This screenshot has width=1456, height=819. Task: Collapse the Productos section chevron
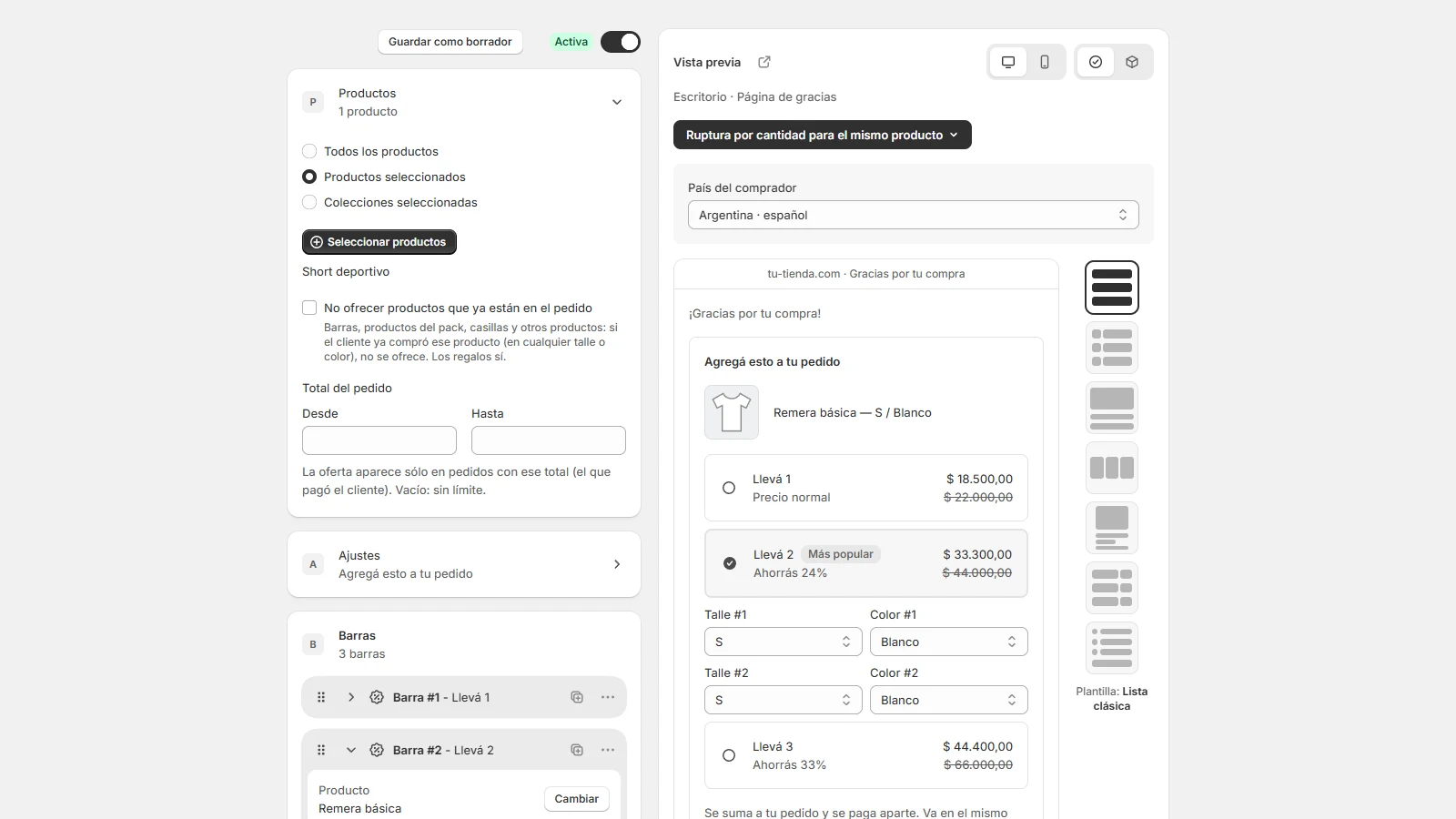[617, 102]
